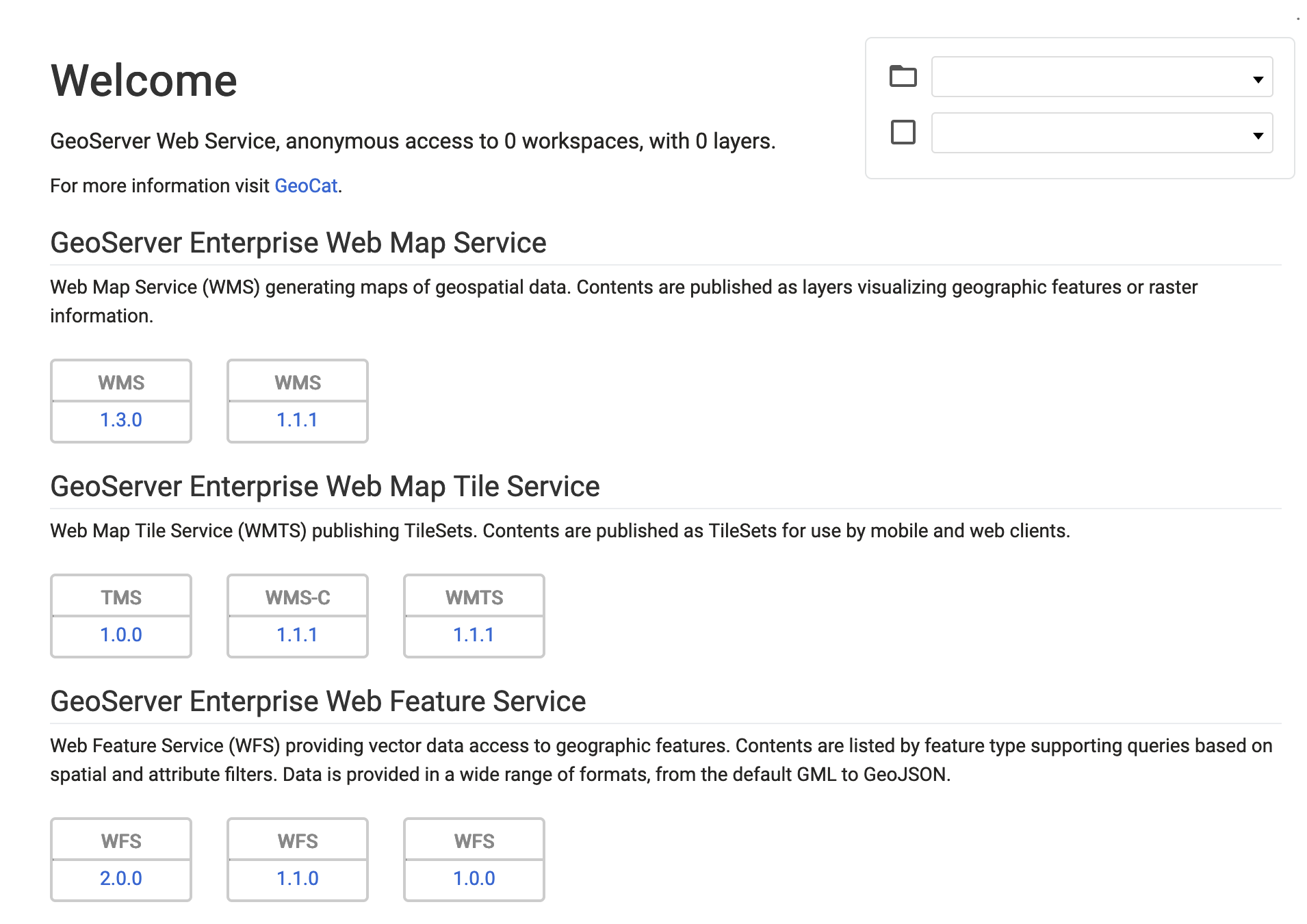Open WMS-C 1.1.1 link
The image size is (1307, 924).
298,634
